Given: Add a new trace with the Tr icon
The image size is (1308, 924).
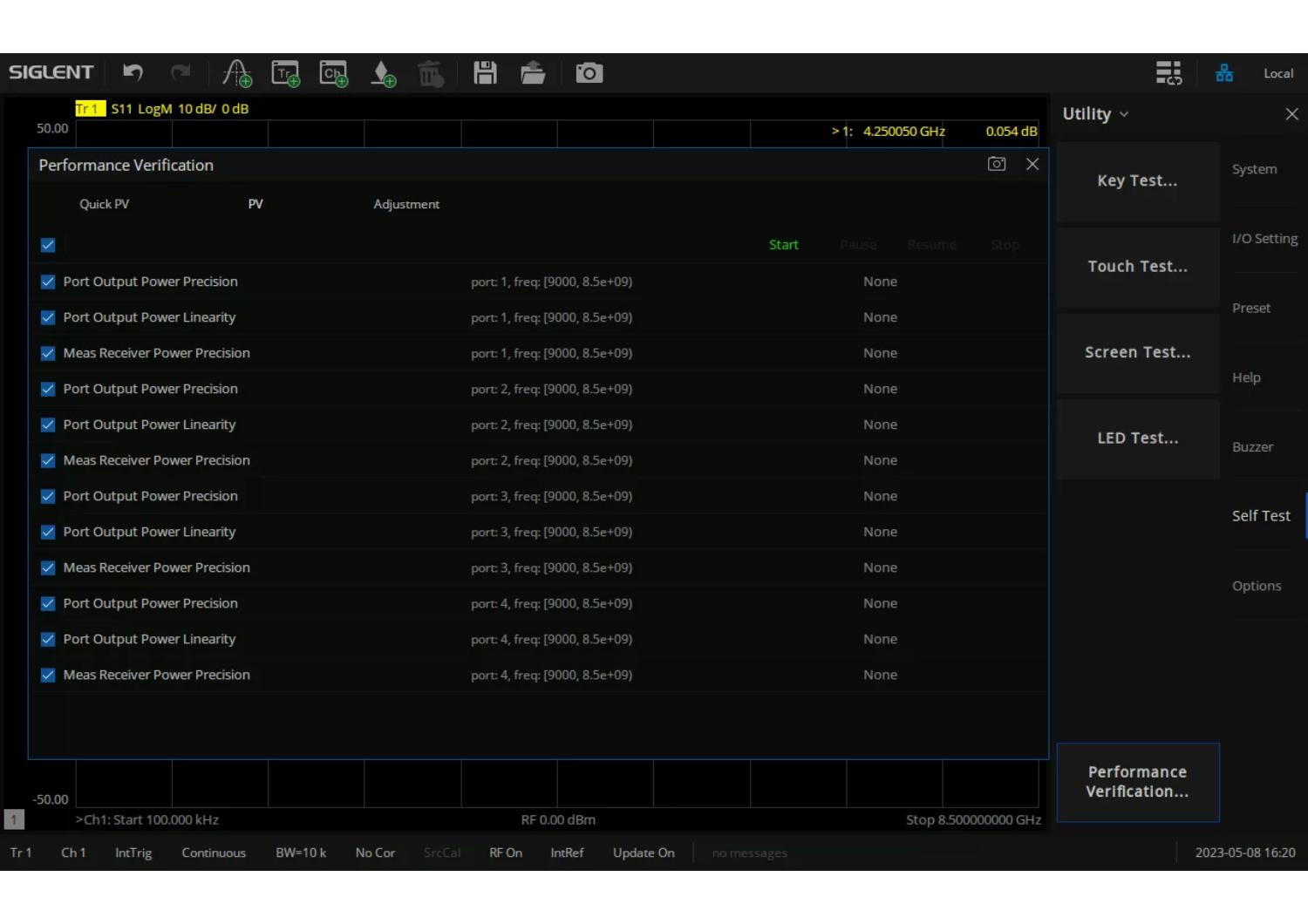Looking at the screenshot, I should click(x=285, y=73).
